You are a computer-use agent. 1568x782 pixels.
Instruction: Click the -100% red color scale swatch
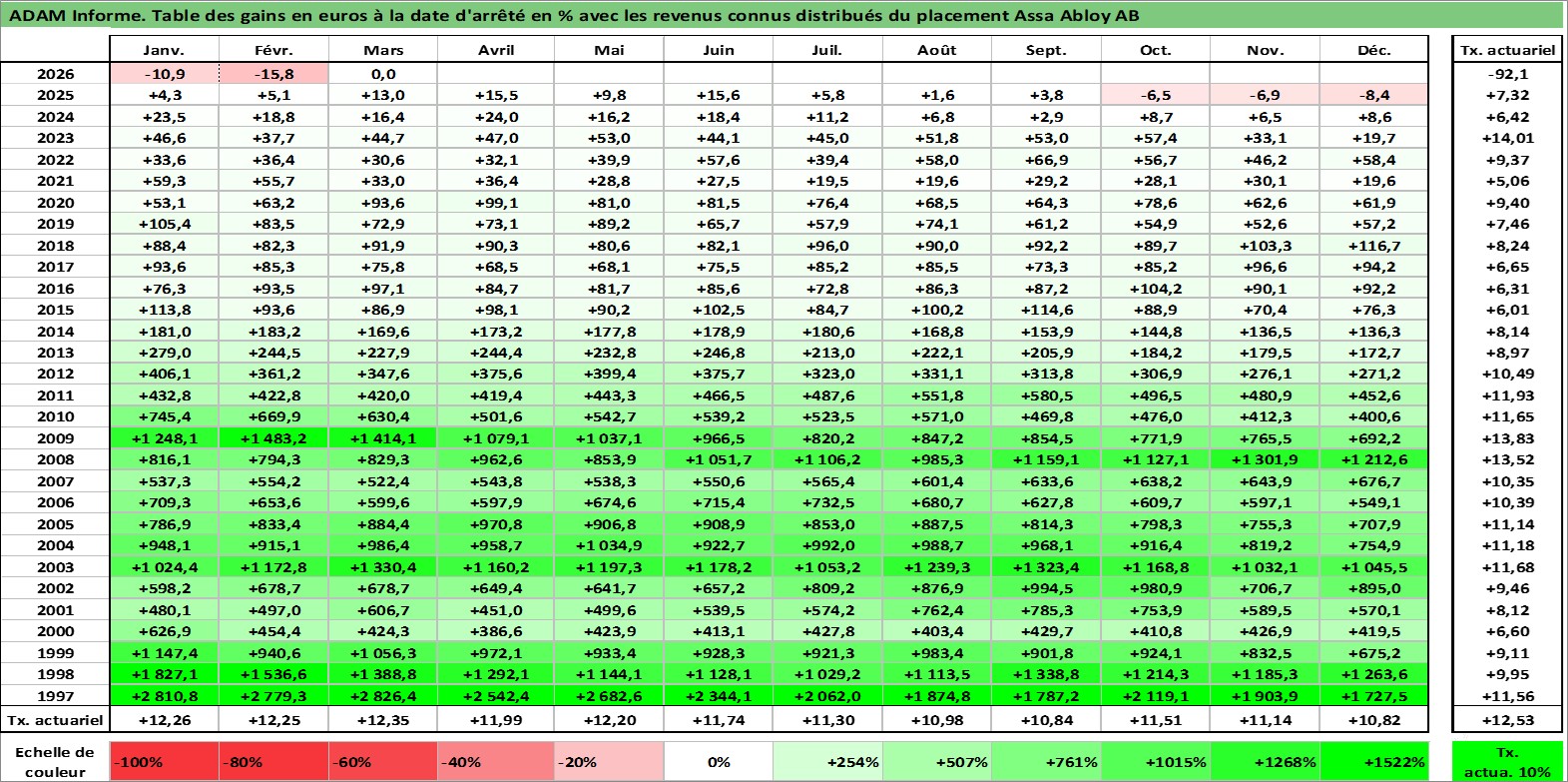[x=164, y=761]
